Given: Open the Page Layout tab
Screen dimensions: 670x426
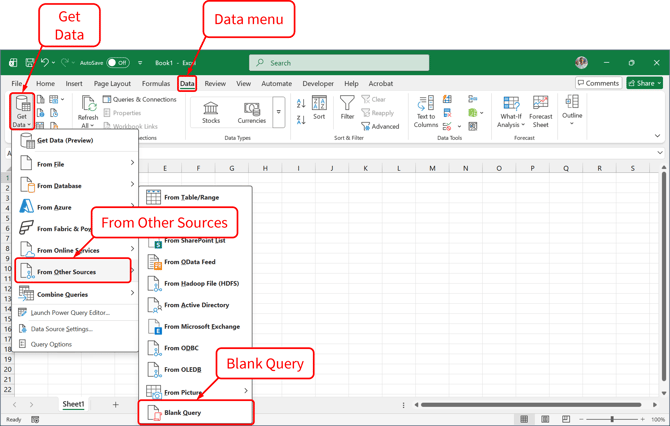Looking at the screenshot, I should (112, 84).
